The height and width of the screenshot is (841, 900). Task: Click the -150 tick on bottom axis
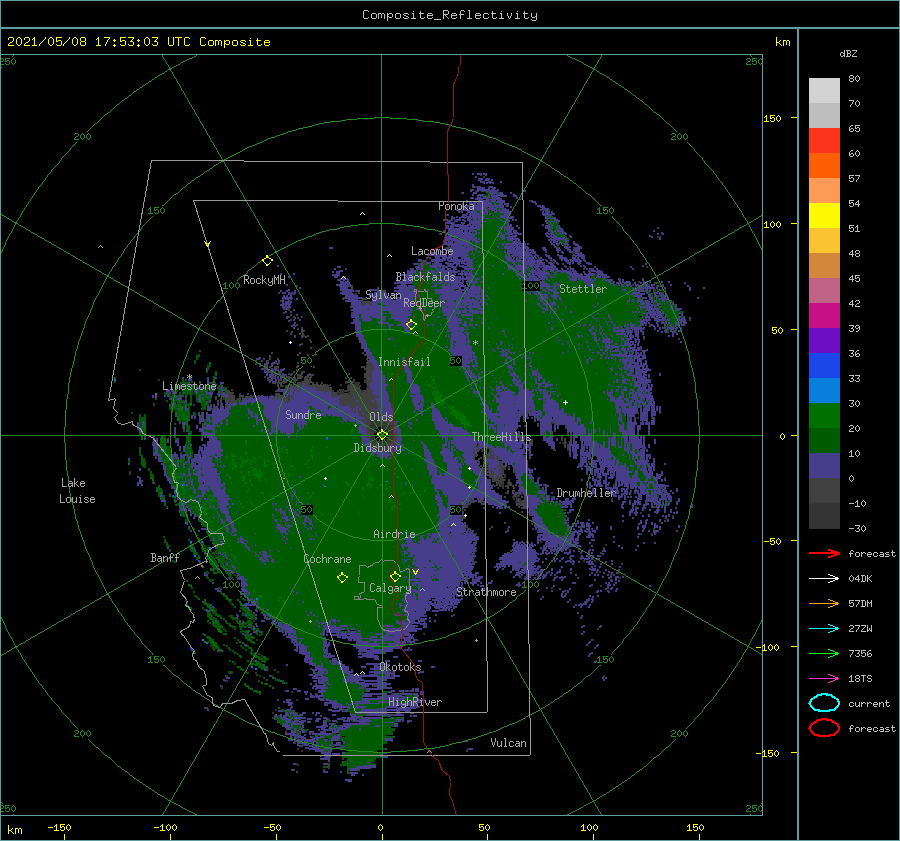point(59,827)
